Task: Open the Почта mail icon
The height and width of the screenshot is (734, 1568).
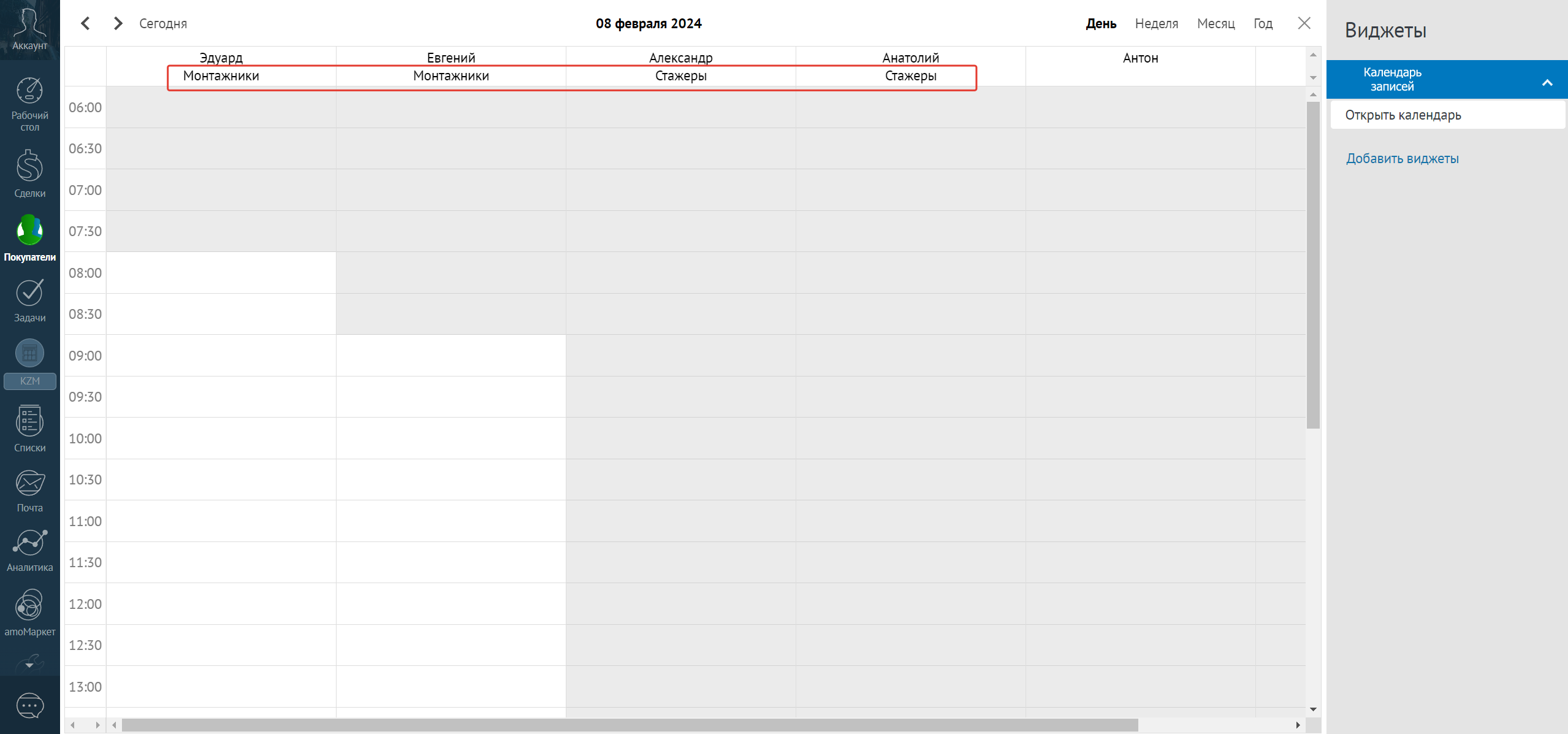Action: 29,484
